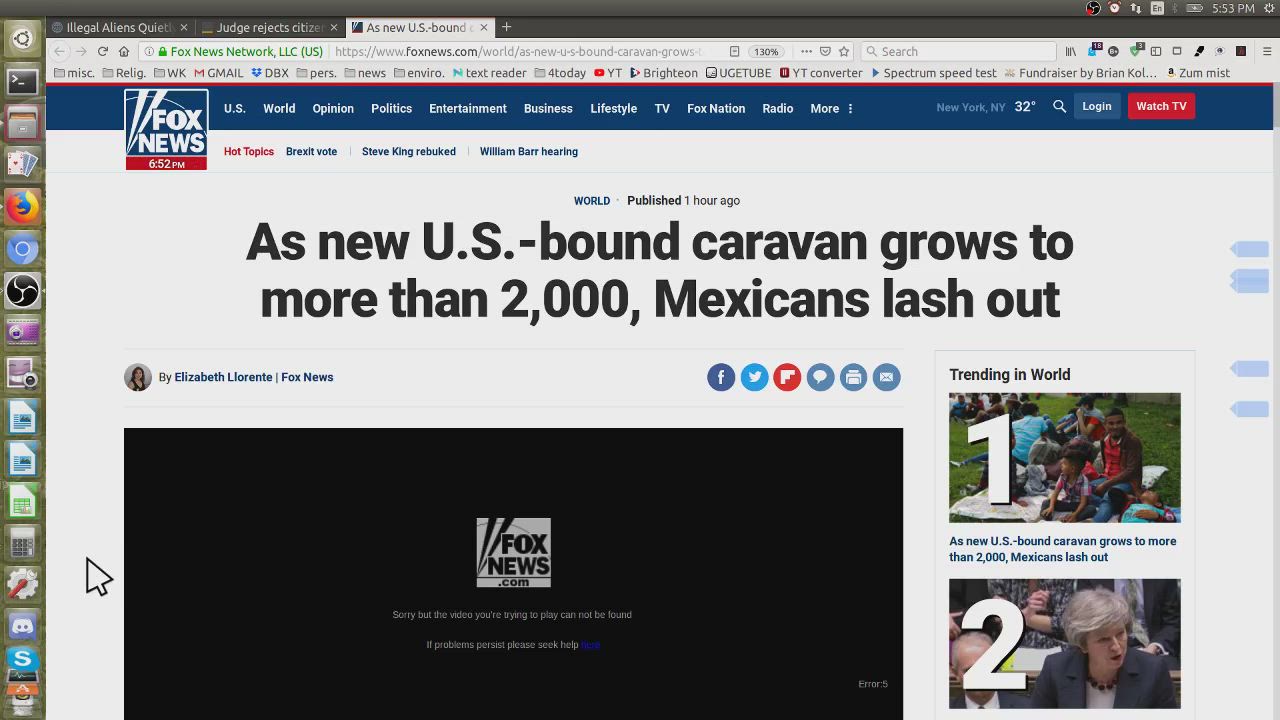
Task: Open the 'Brexit vote' hot topic link
Action: click(311, 152)
